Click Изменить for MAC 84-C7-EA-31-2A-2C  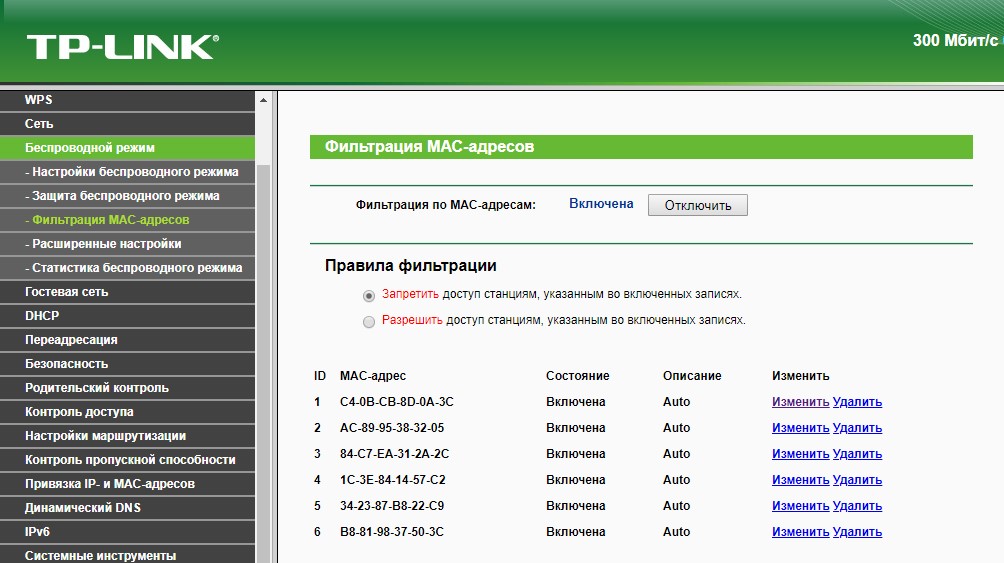[800, 453]
